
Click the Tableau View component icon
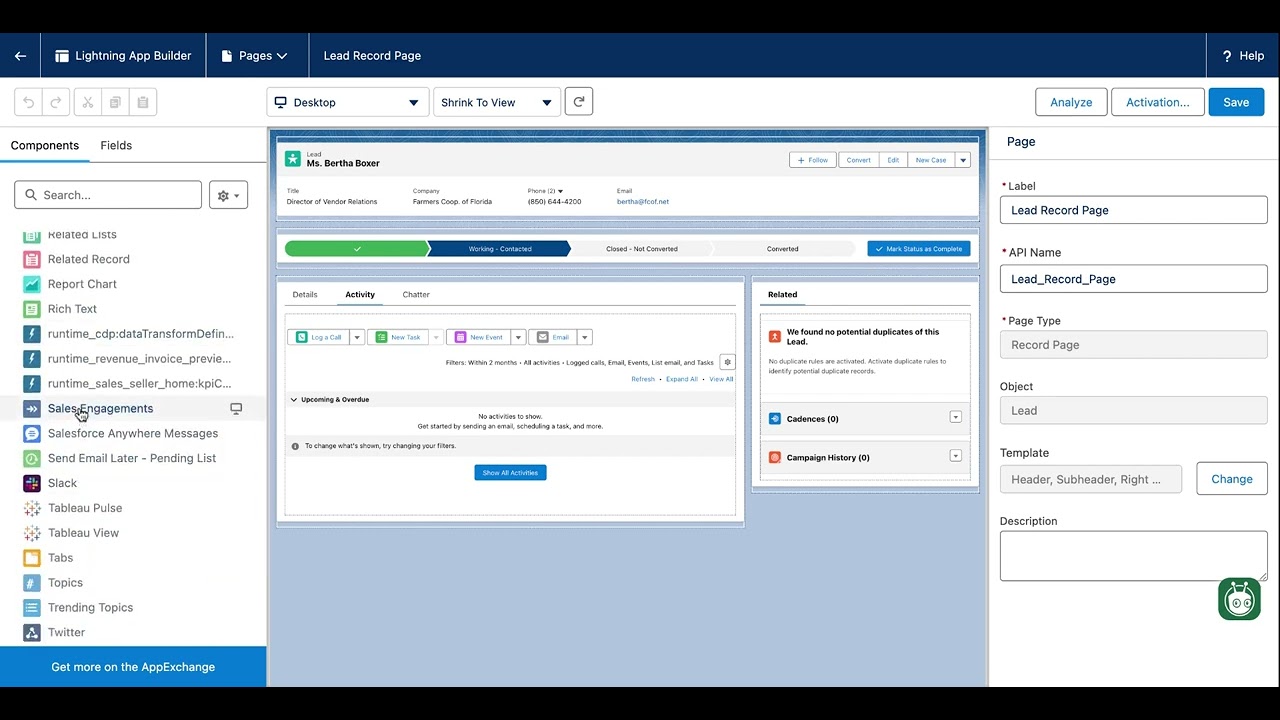(x=32, y=533)
